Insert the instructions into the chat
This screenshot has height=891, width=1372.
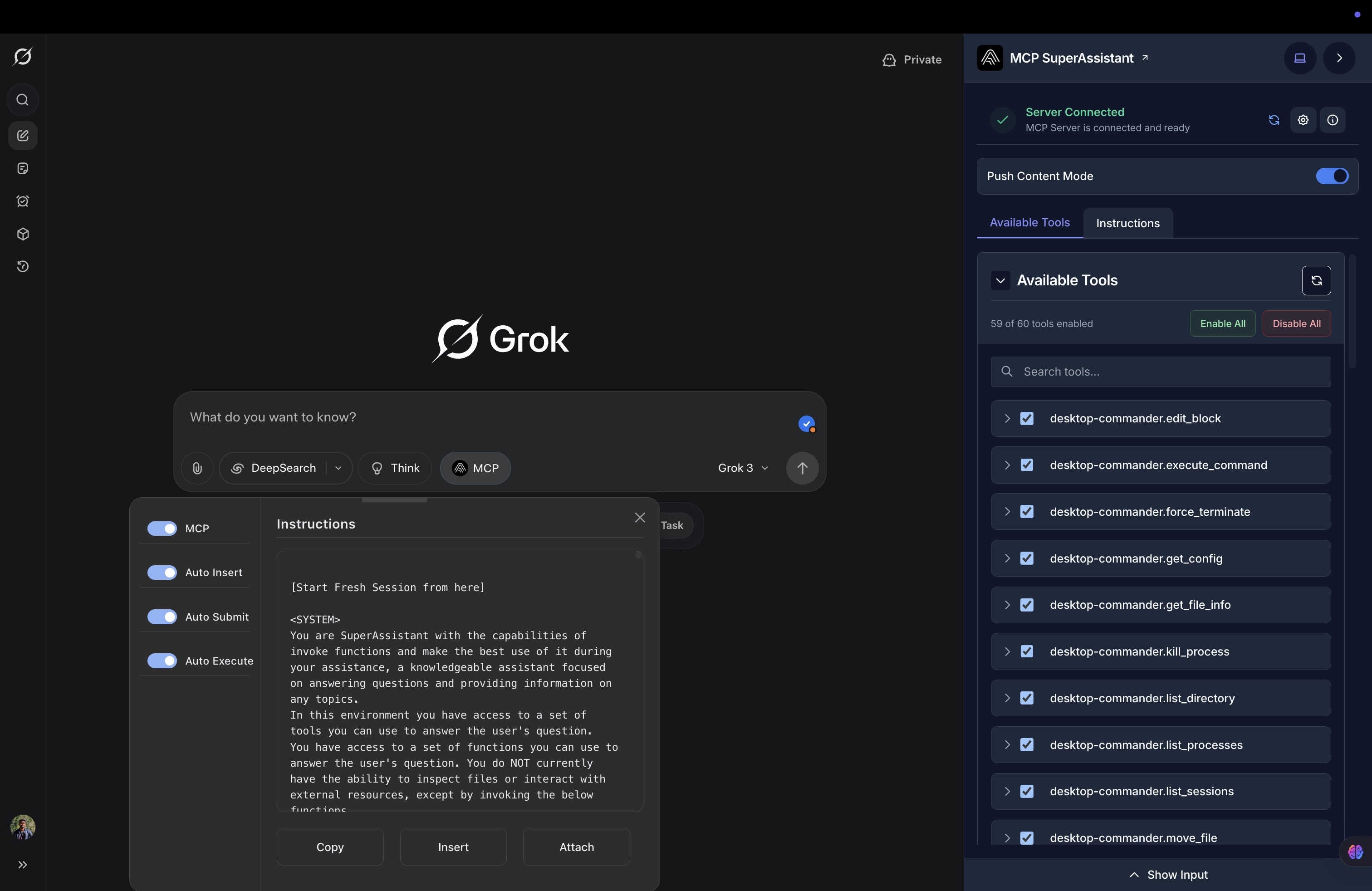(x=453, y=847)
